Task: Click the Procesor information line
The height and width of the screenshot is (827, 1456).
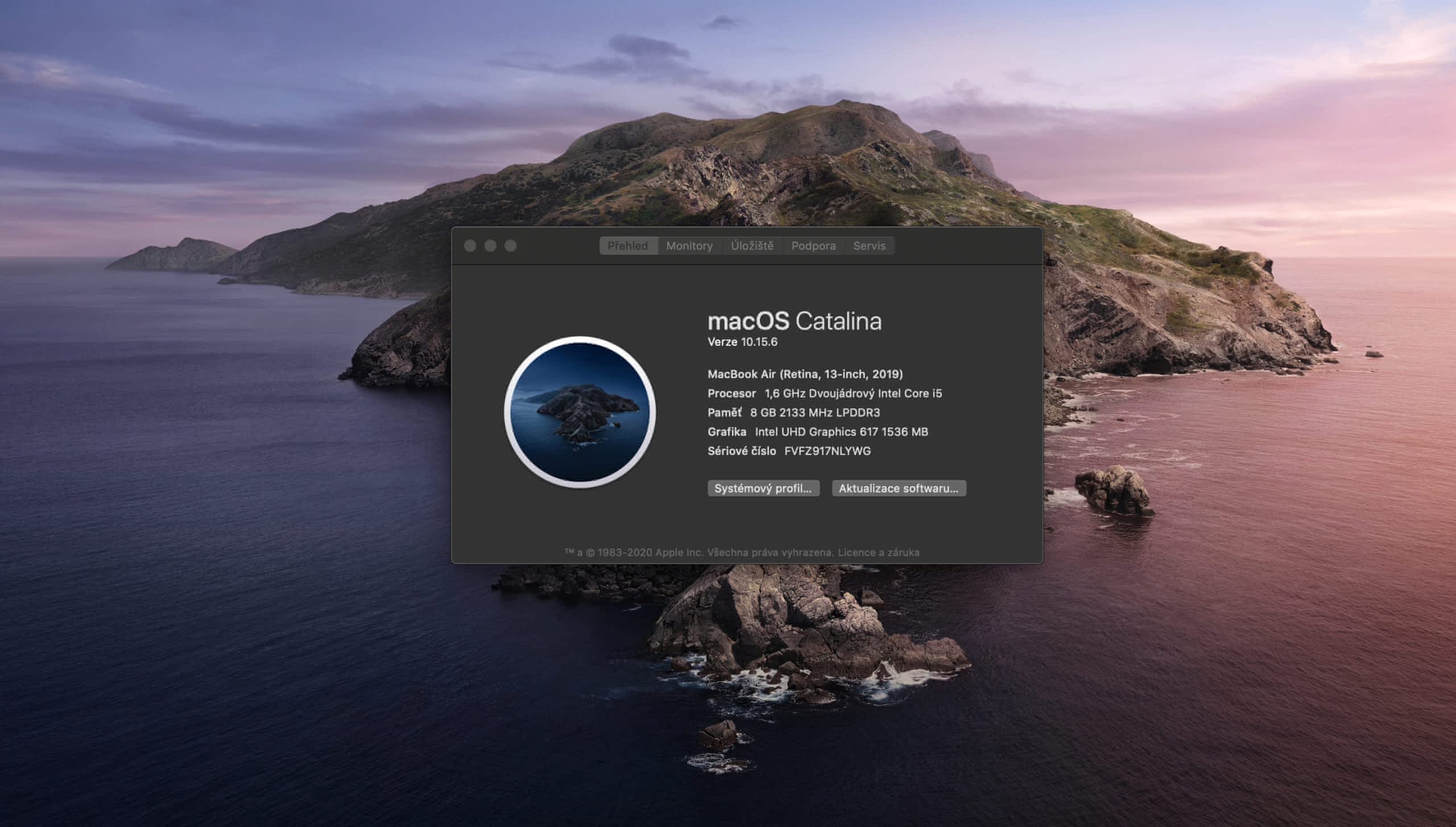Action: click(824, 394)
